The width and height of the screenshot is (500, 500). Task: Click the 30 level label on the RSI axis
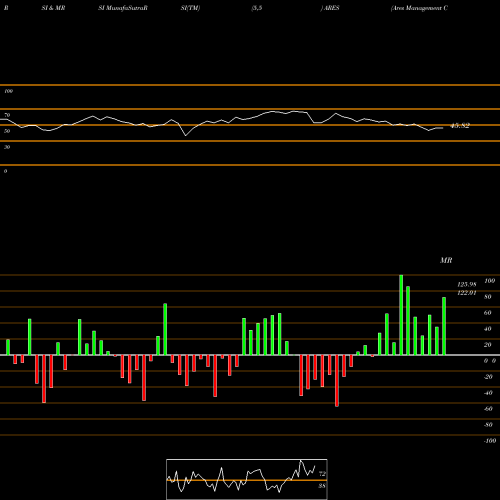[x=7, y=147]
